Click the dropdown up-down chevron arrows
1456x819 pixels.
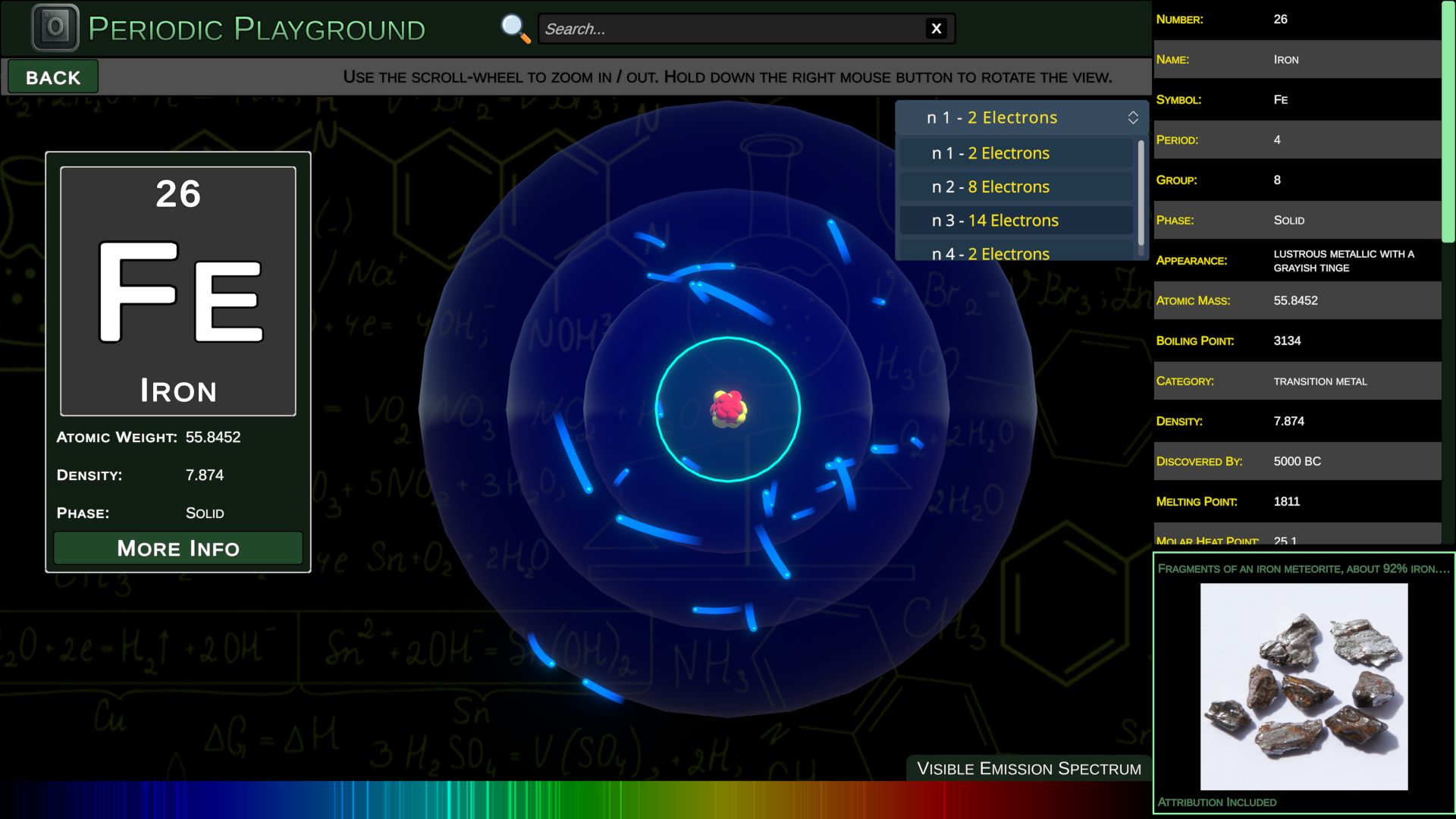coord(1133,118)
